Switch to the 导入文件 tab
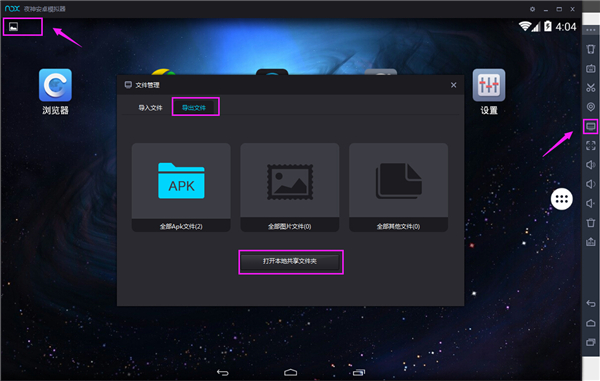Screen dimensions: 600x381 [150, 108]
